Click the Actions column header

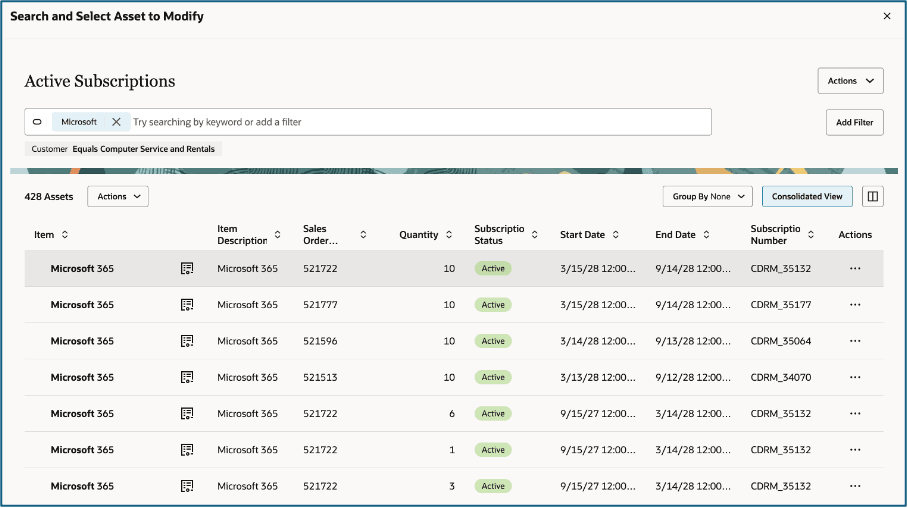pyautogui.click(x=855, y=235)
